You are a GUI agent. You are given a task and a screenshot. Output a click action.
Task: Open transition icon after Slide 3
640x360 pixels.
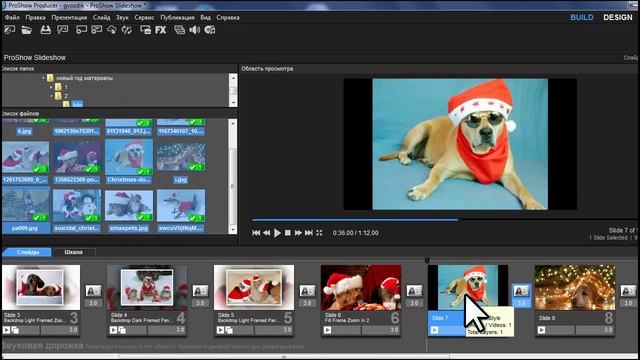[93, 291]
